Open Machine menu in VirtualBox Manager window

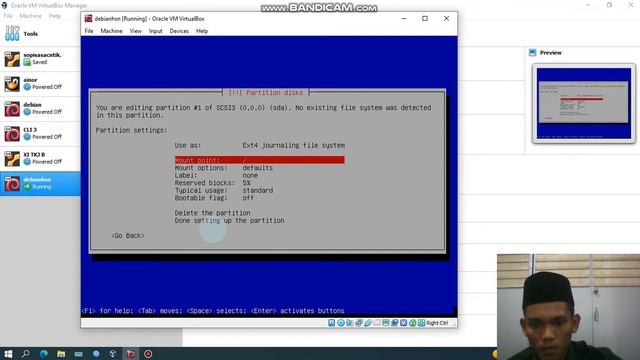point(31,16)
